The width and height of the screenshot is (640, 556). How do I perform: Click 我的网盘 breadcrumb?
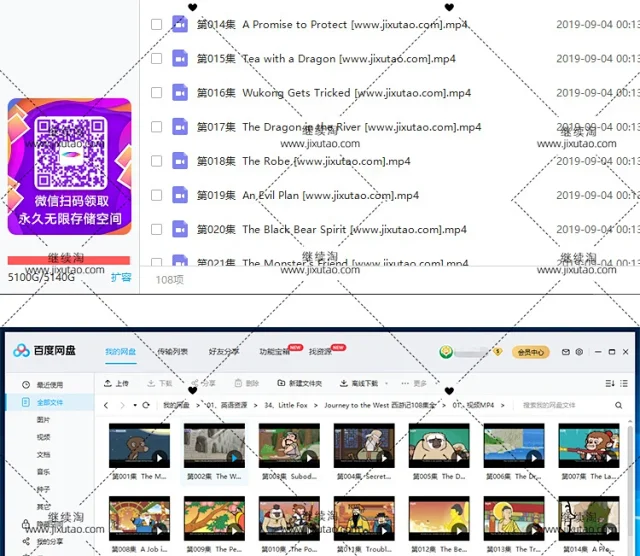176,405
